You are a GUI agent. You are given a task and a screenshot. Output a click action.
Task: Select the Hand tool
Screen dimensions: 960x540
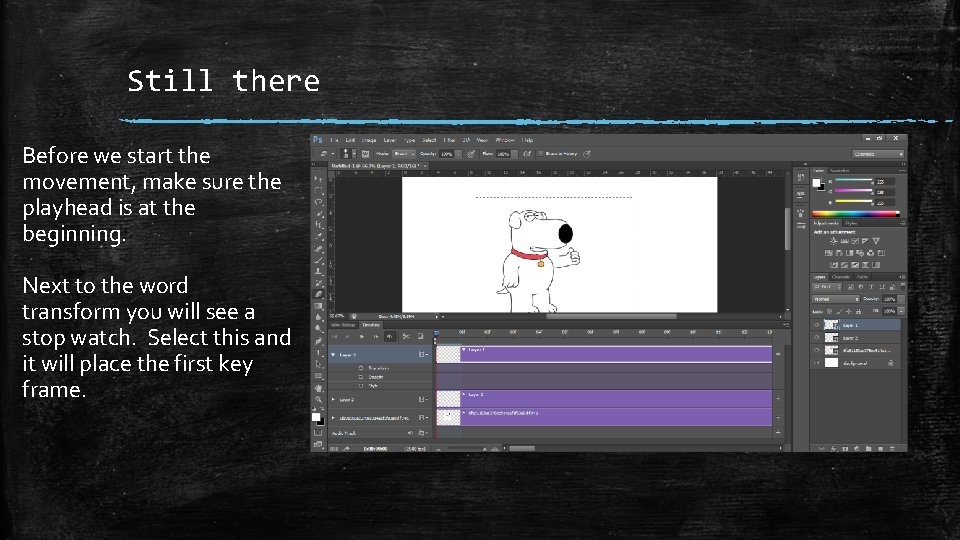point(319,389)
